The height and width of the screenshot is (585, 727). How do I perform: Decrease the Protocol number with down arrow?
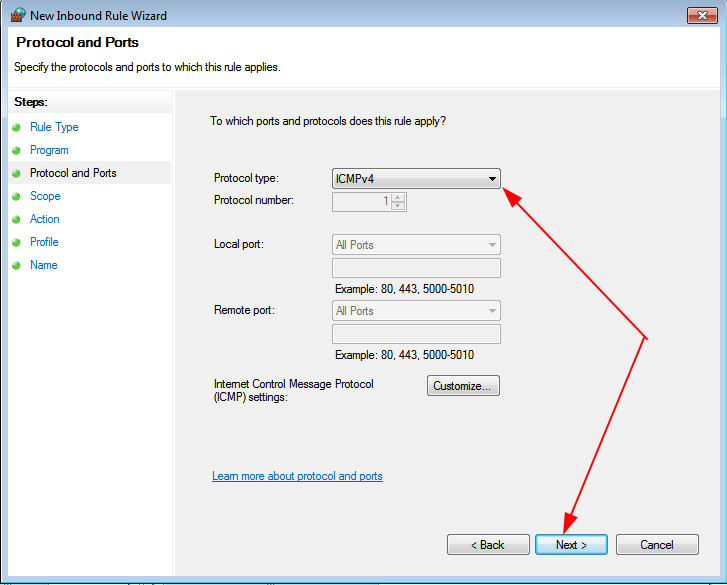click(x=398, y=206)
